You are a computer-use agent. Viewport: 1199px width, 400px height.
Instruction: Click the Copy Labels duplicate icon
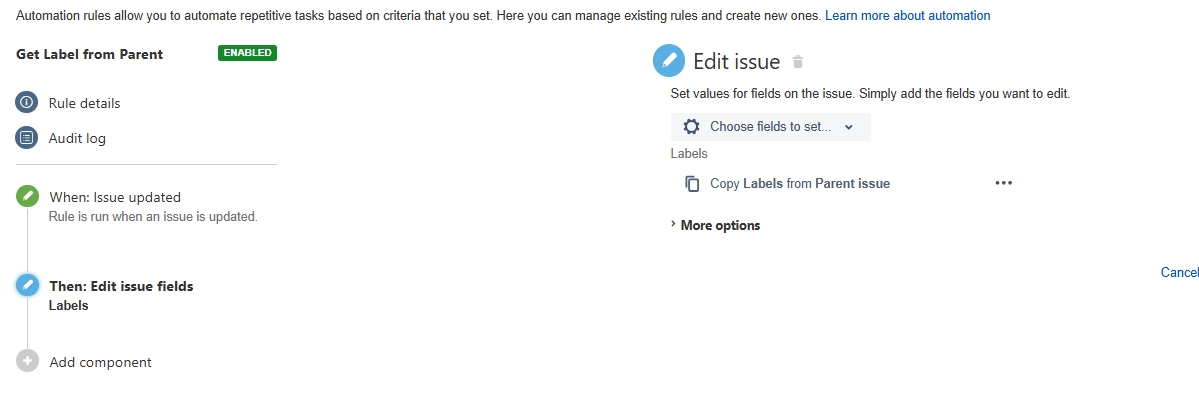(x=692, y=184)
